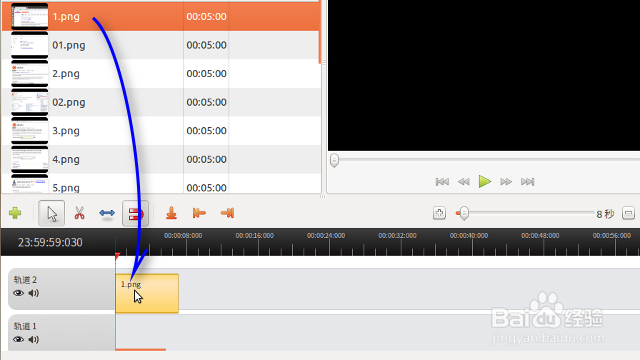Image resolution: width=640 pixels, height=360 pixels.
Task: Fast forward the preview
Action: pos(506,182)
